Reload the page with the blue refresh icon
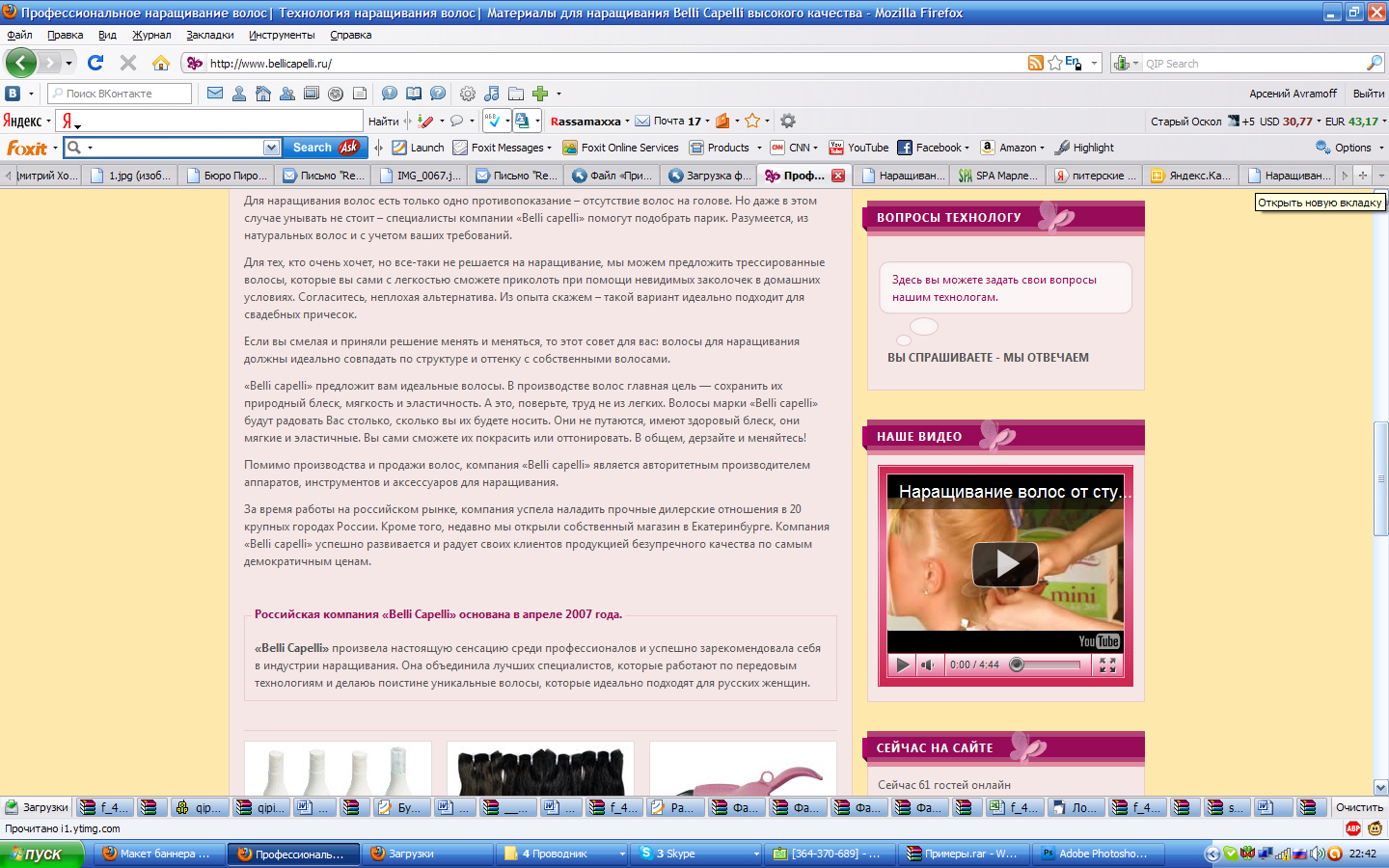This screenshot has height=868, width=1389. pyautogui.click(x=95, y=63)
